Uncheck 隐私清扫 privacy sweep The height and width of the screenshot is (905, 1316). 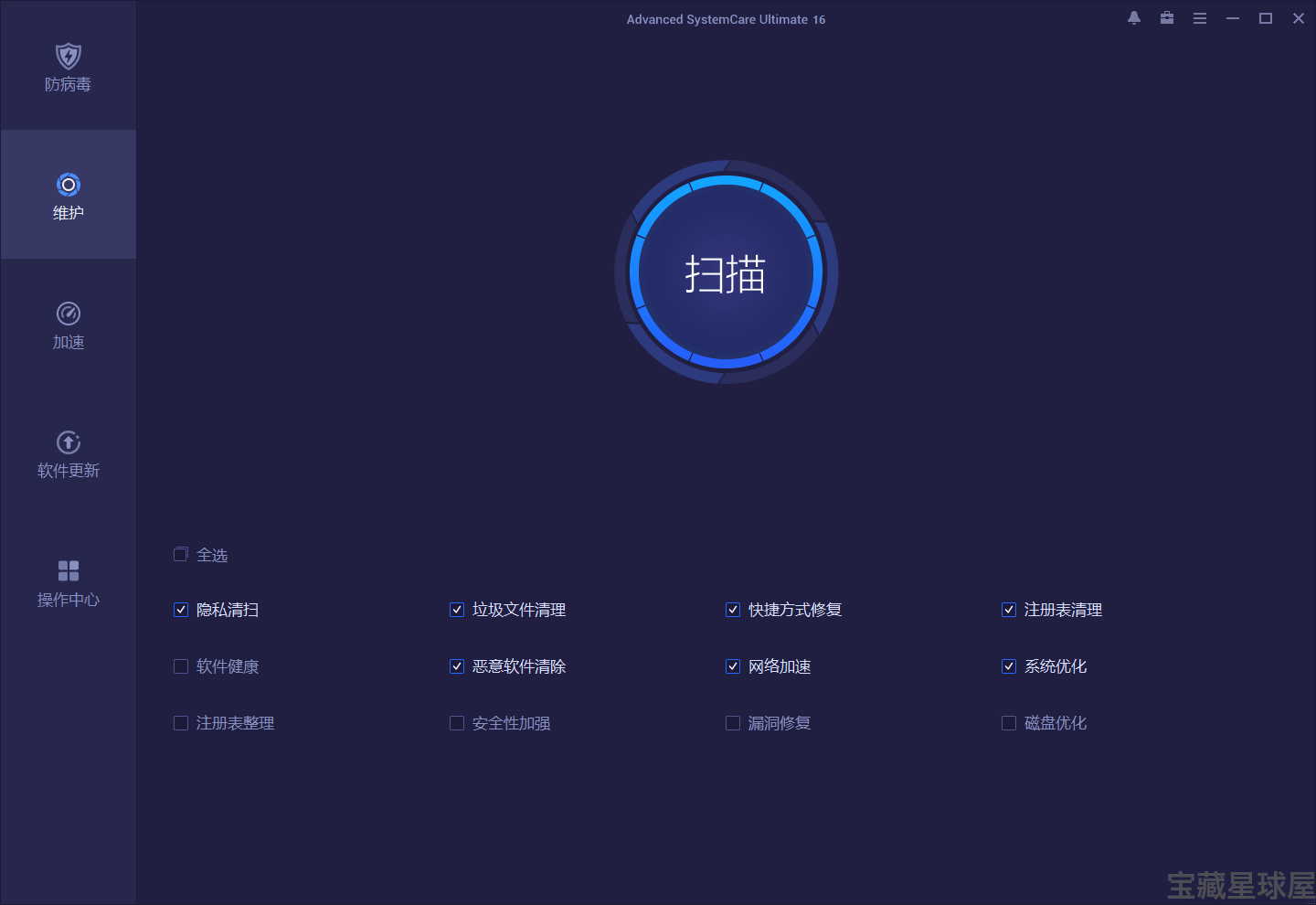[x=181, y=610]
